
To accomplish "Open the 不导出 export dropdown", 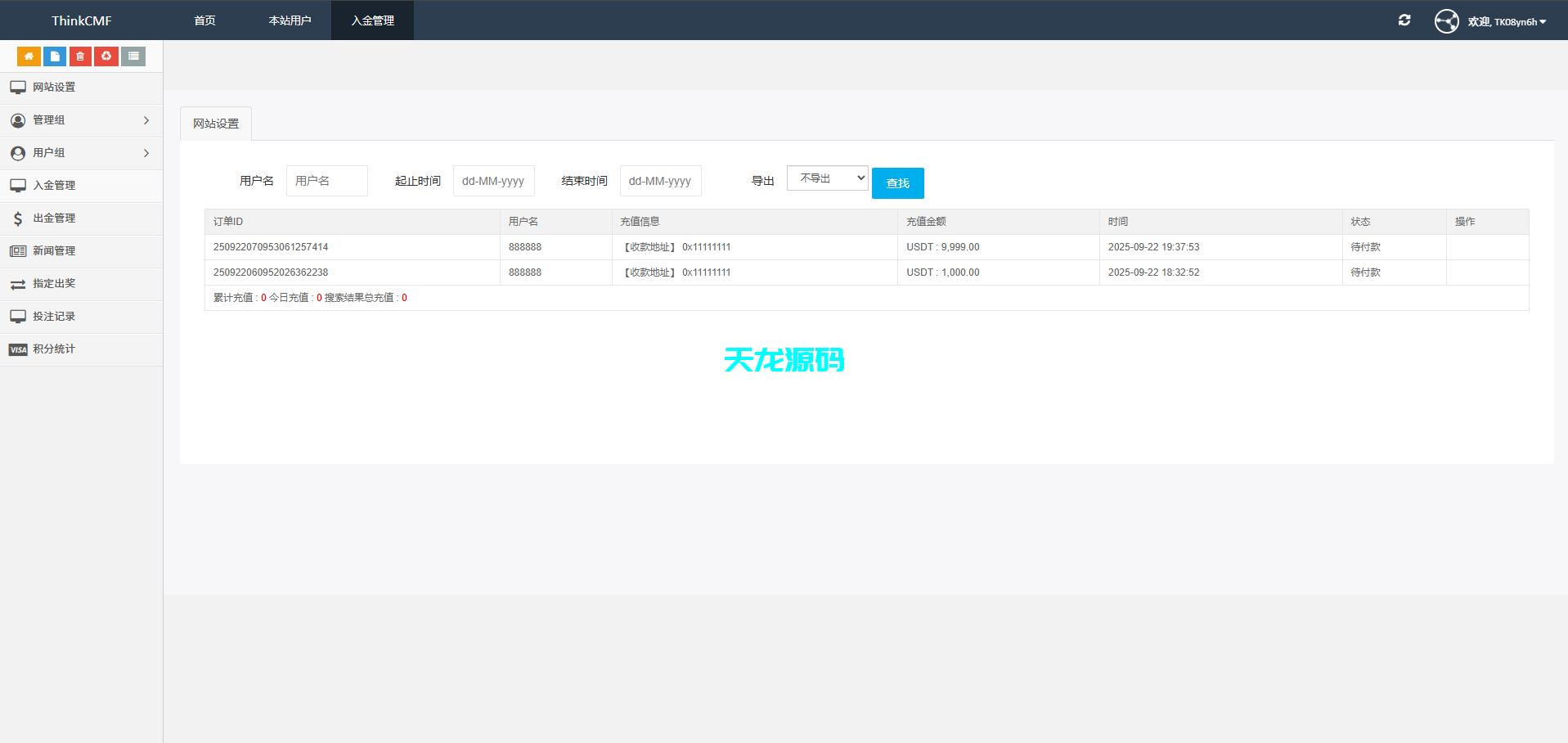I will click(x=826, y=178).
